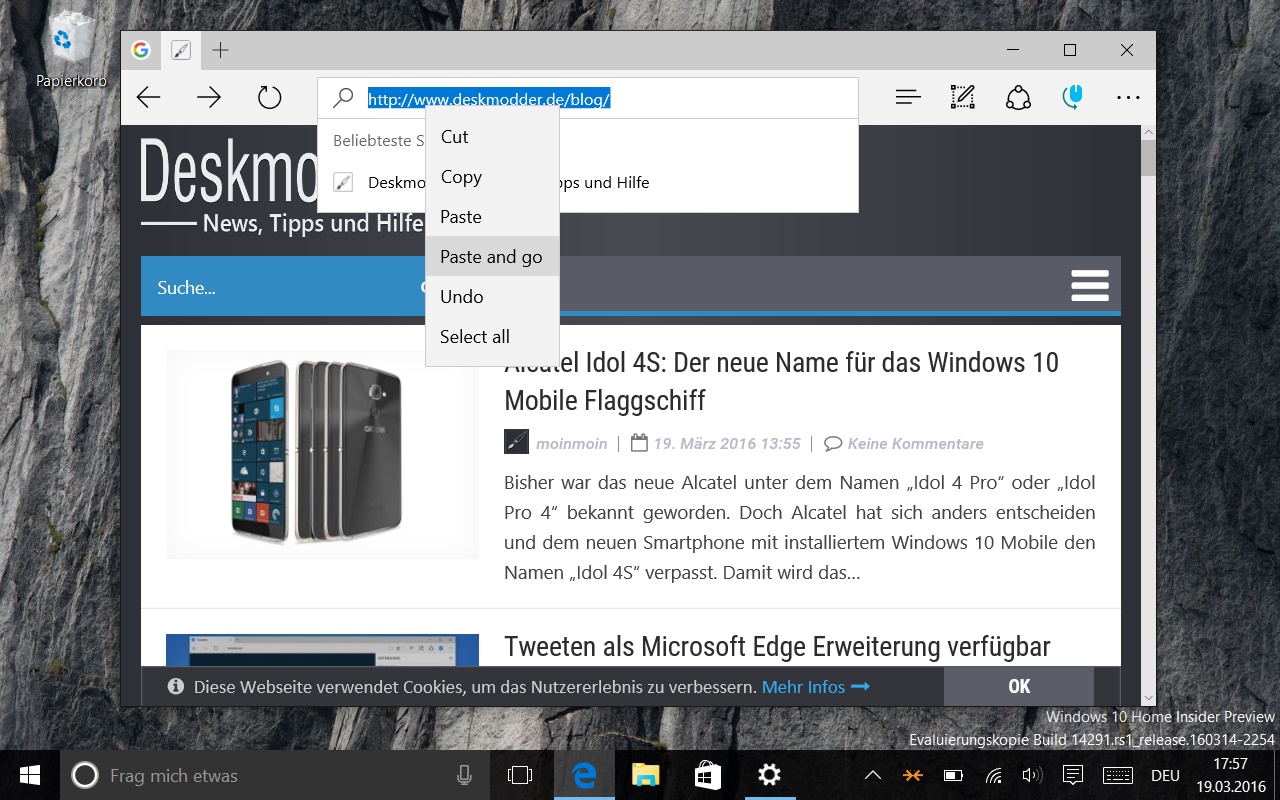
Task: Click the DEU input language indicator
Action: [x=1165, y=775]
